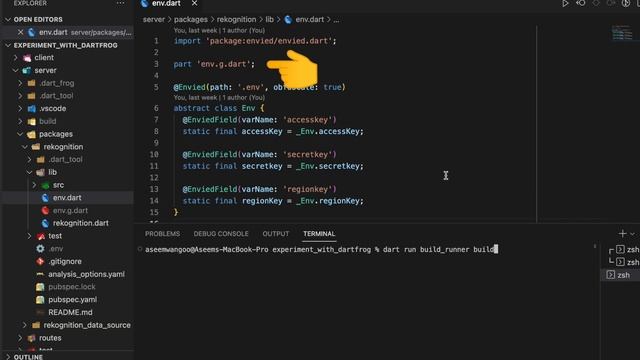
Task: Click the new terminal plus icon
Action: click(x=622, y=233)
